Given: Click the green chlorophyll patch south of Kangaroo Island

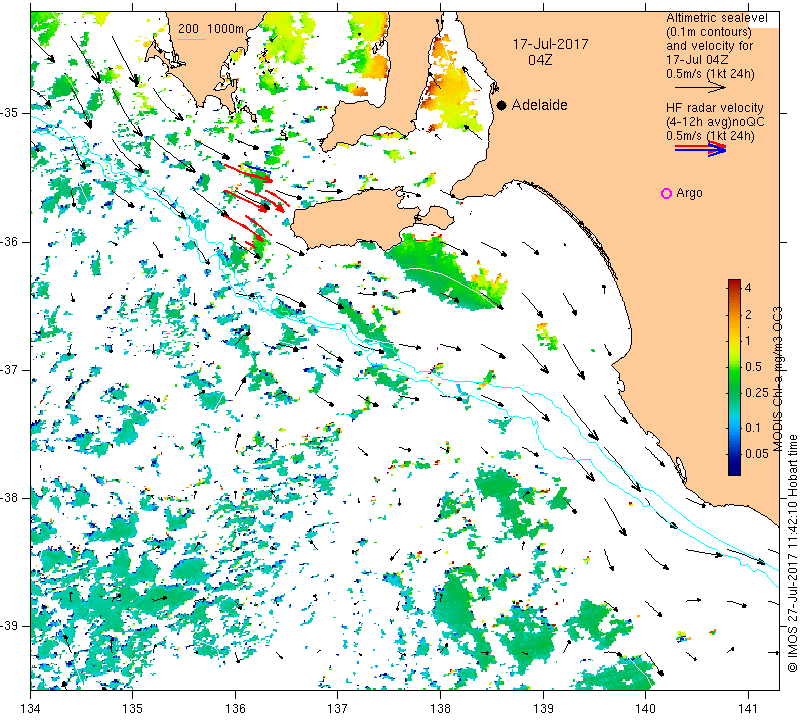Looking at the screenshot, I should pyautogui.click(x=445, y=273).
